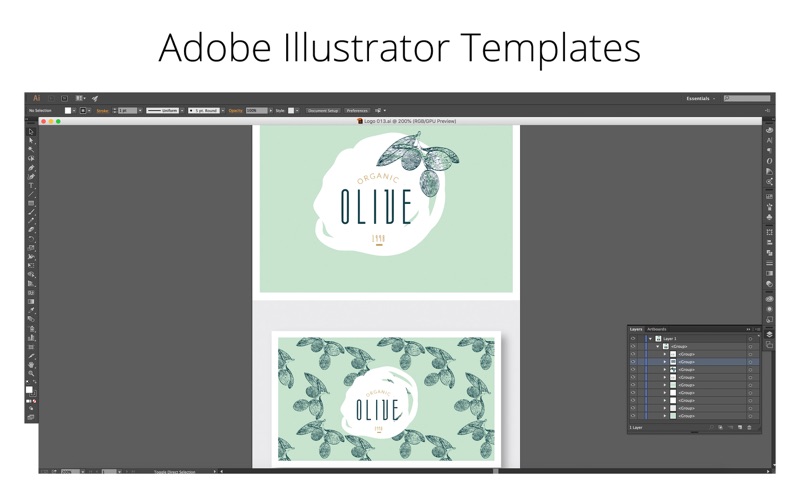Select the Column Graph tool
Viewport: 800px width, 500px height.
point(31,338)
